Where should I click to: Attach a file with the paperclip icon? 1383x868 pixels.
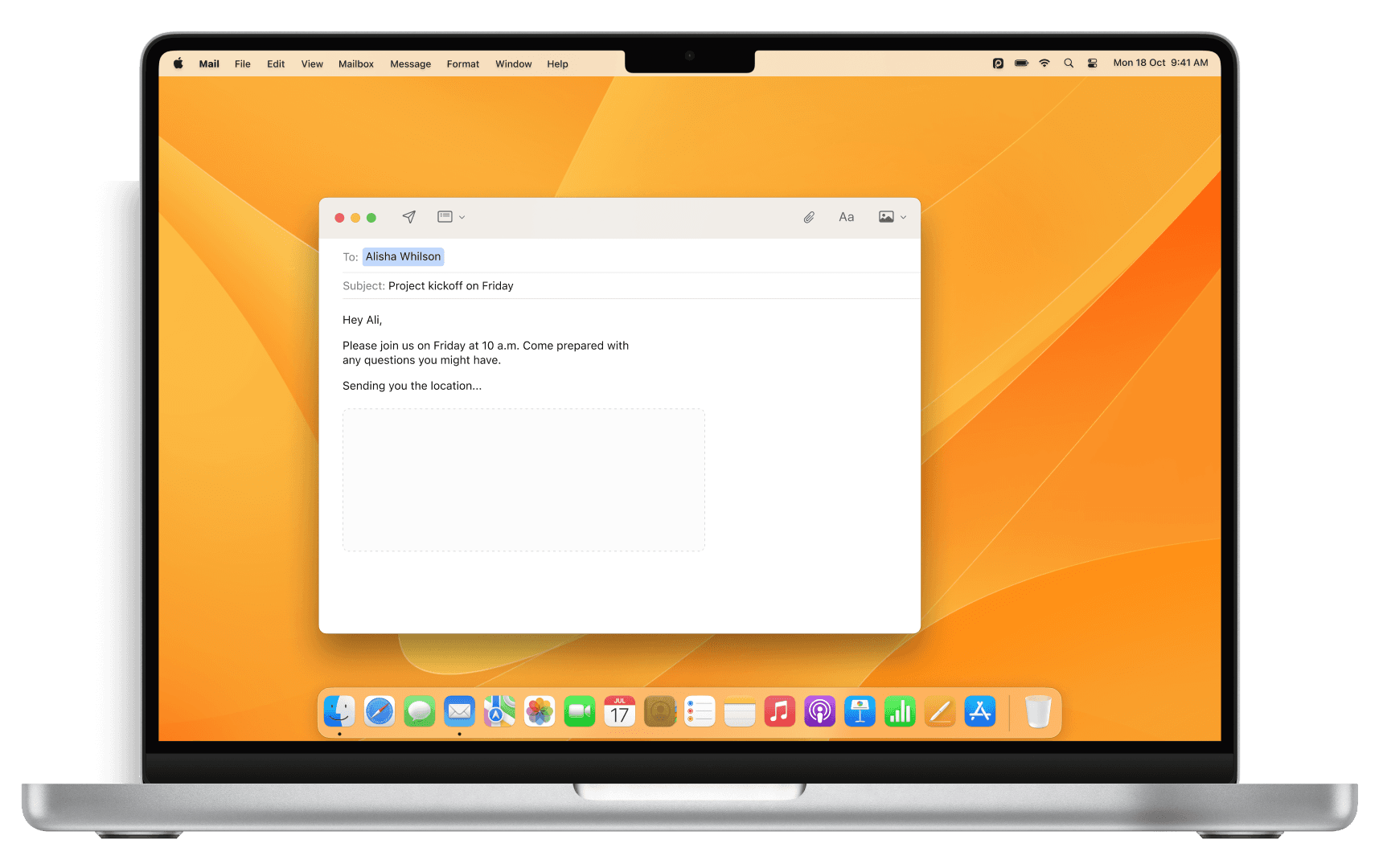click(809, 217)
